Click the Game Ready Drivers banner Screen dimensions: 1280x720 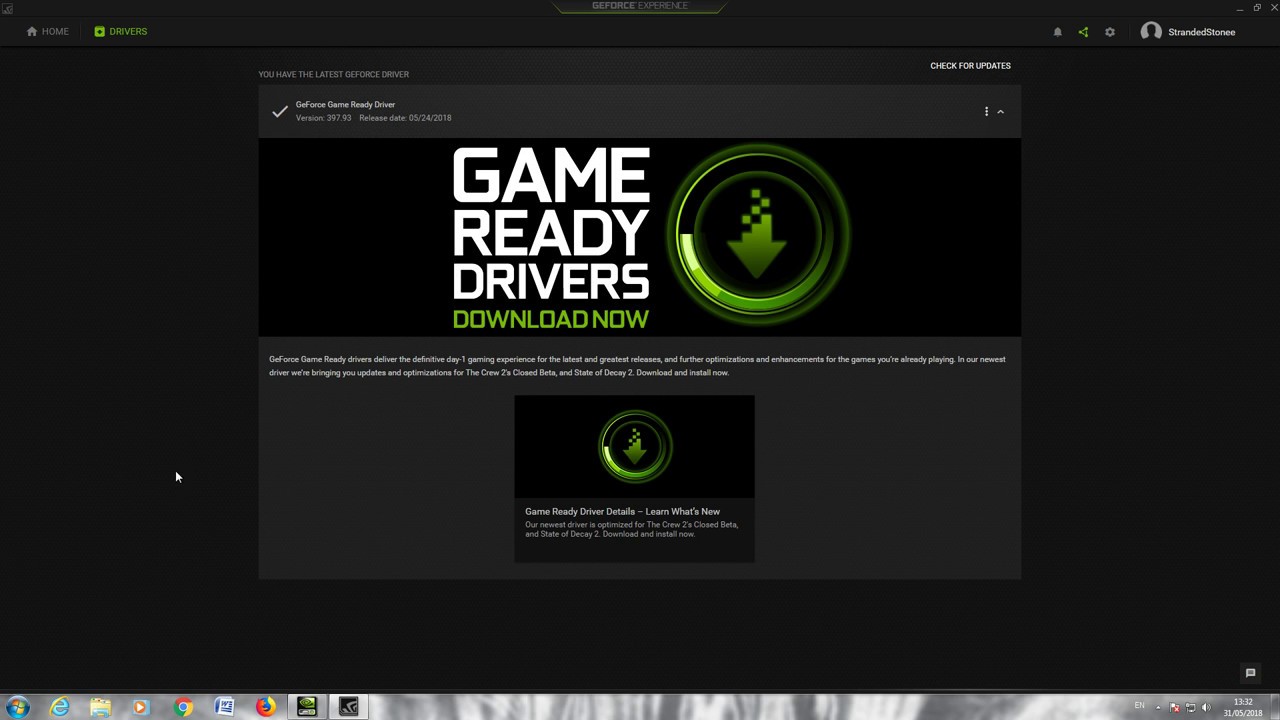[x=640, y=237]
